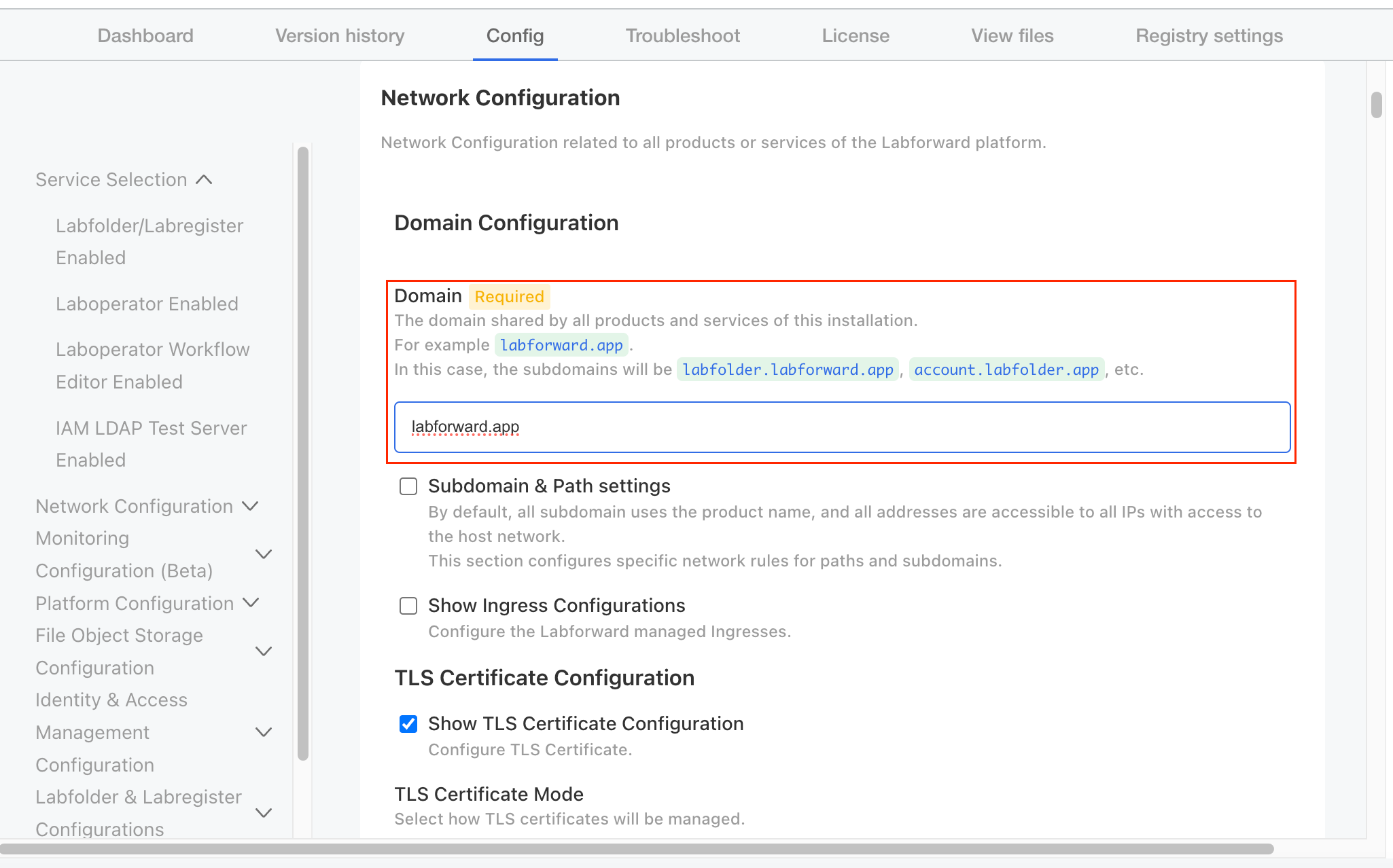The width and height of the screenshot is (1393, 868).
Task: Open the Dashboard tab
Action: point(145,36)
